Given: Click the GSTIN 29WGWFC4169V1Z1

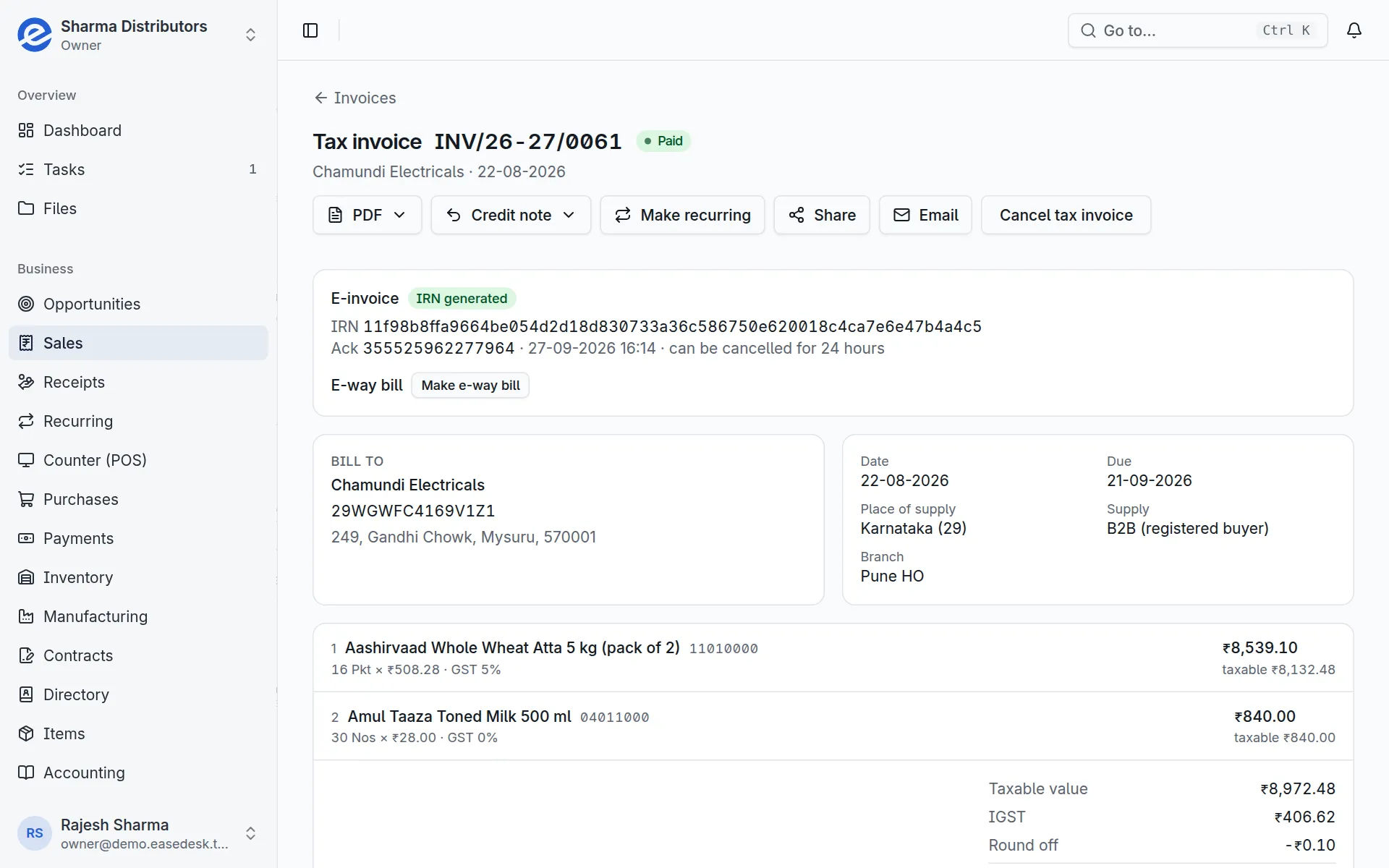Looking at the screenshot, I should pos(413,511).
